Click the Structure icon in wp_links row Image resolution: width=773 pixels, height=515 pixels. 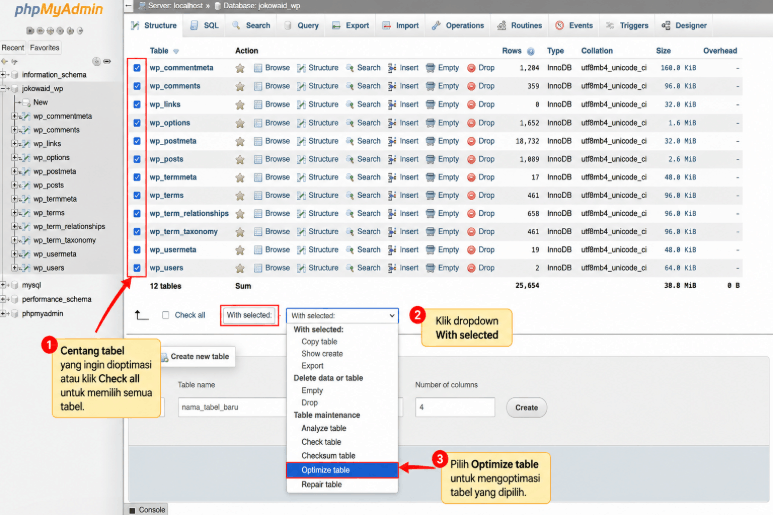pyautogui.click(x=301, y=104)
